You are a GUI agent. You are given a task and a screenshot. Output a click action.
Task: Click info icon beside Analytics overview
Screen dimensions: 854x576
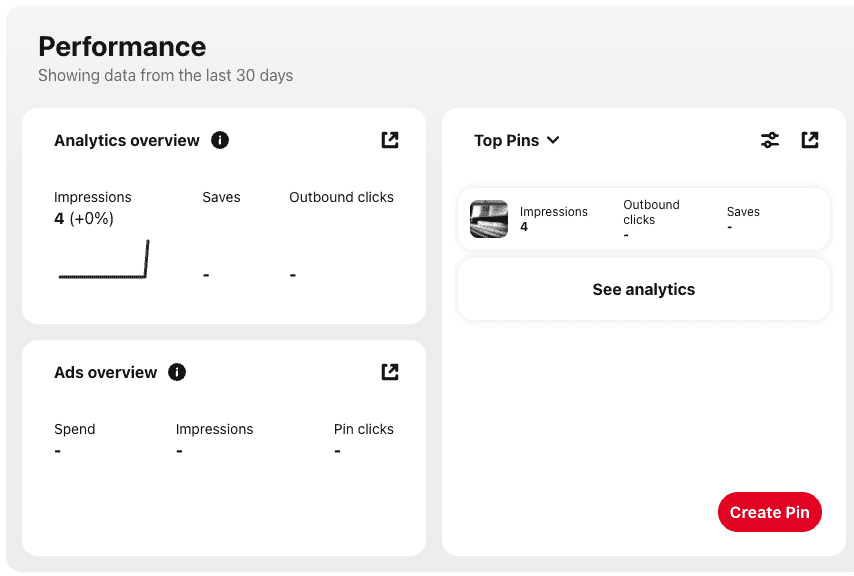(219, 140)
